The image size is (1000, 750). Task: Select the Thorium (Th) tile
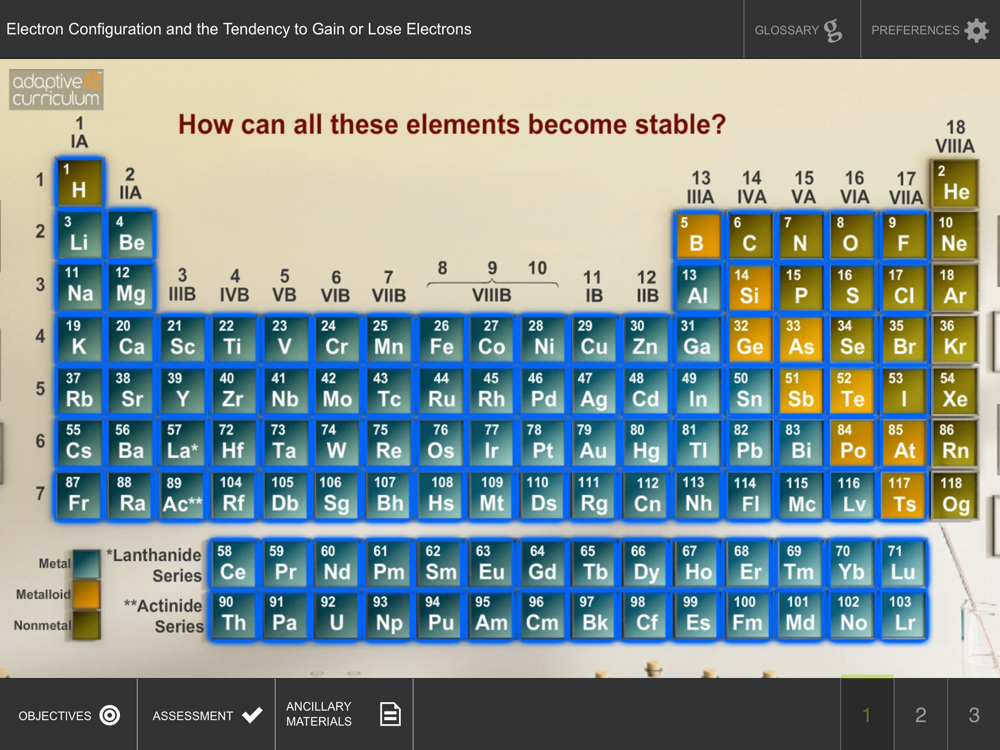233,615
